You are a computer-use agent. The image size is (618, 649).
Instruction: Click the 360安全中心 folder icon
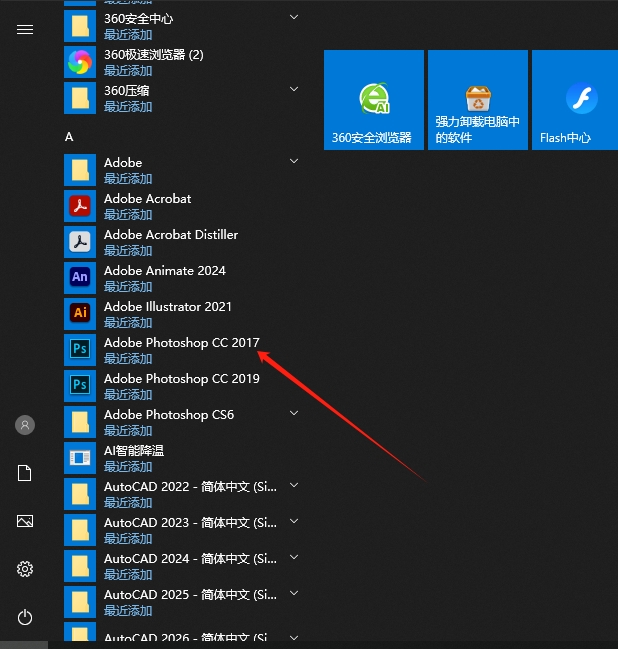80,26
